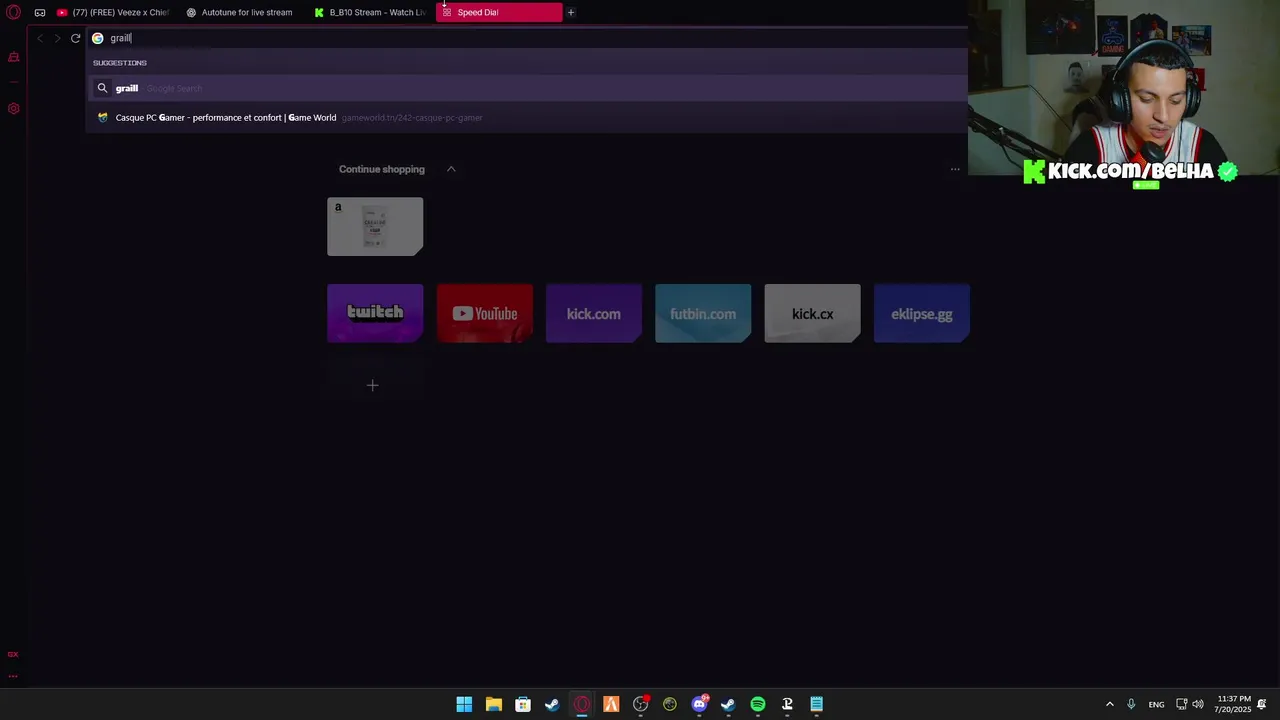Screen dimensions: 1280x720
Task: Open the second Steam icon in taskbar
Action: point(728,704)
